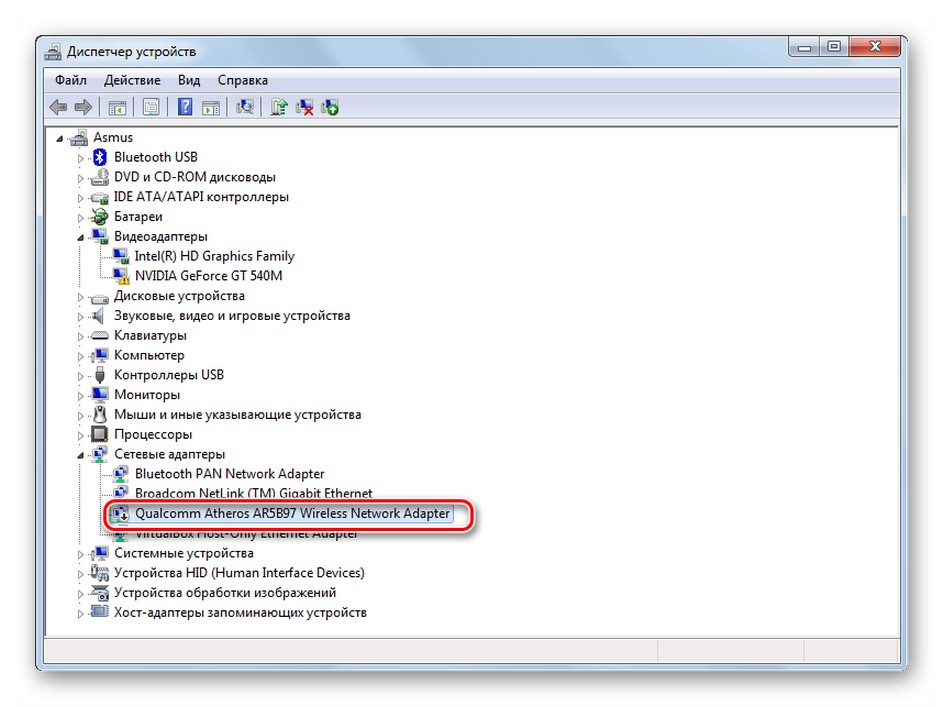The height and width of the screenshot is (707, 944).
Task: Expand the Bluetooth USB node
Action: pos(80,158)
